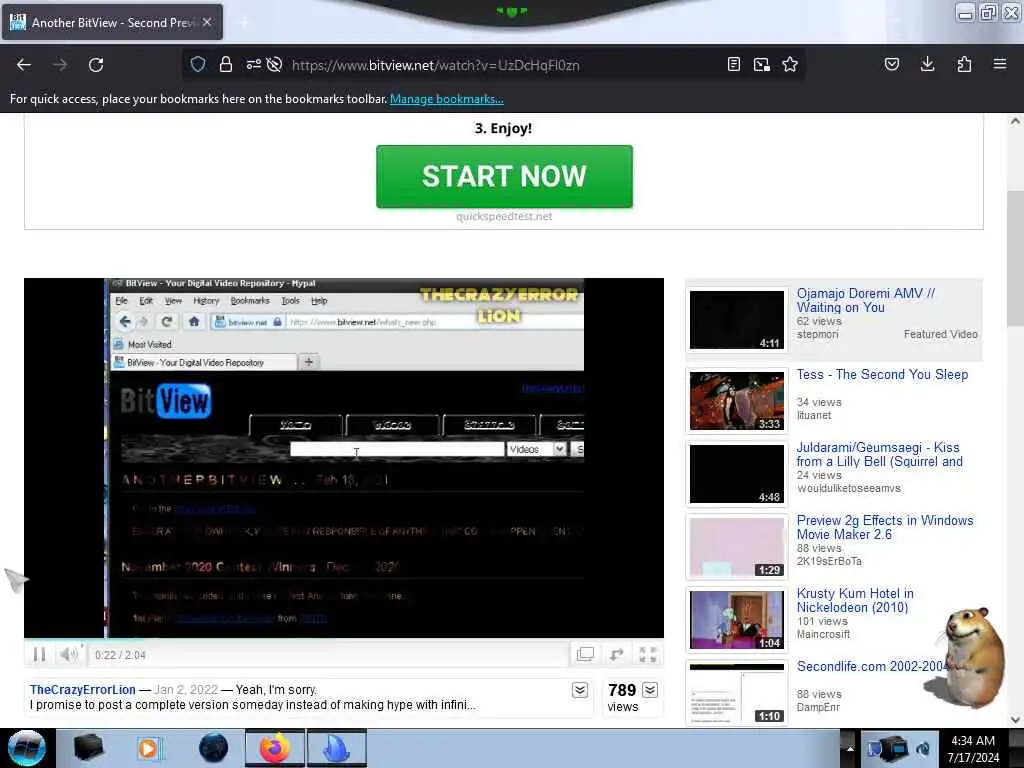Open Ojamajo Doremi AMV video link

(865, 300)
